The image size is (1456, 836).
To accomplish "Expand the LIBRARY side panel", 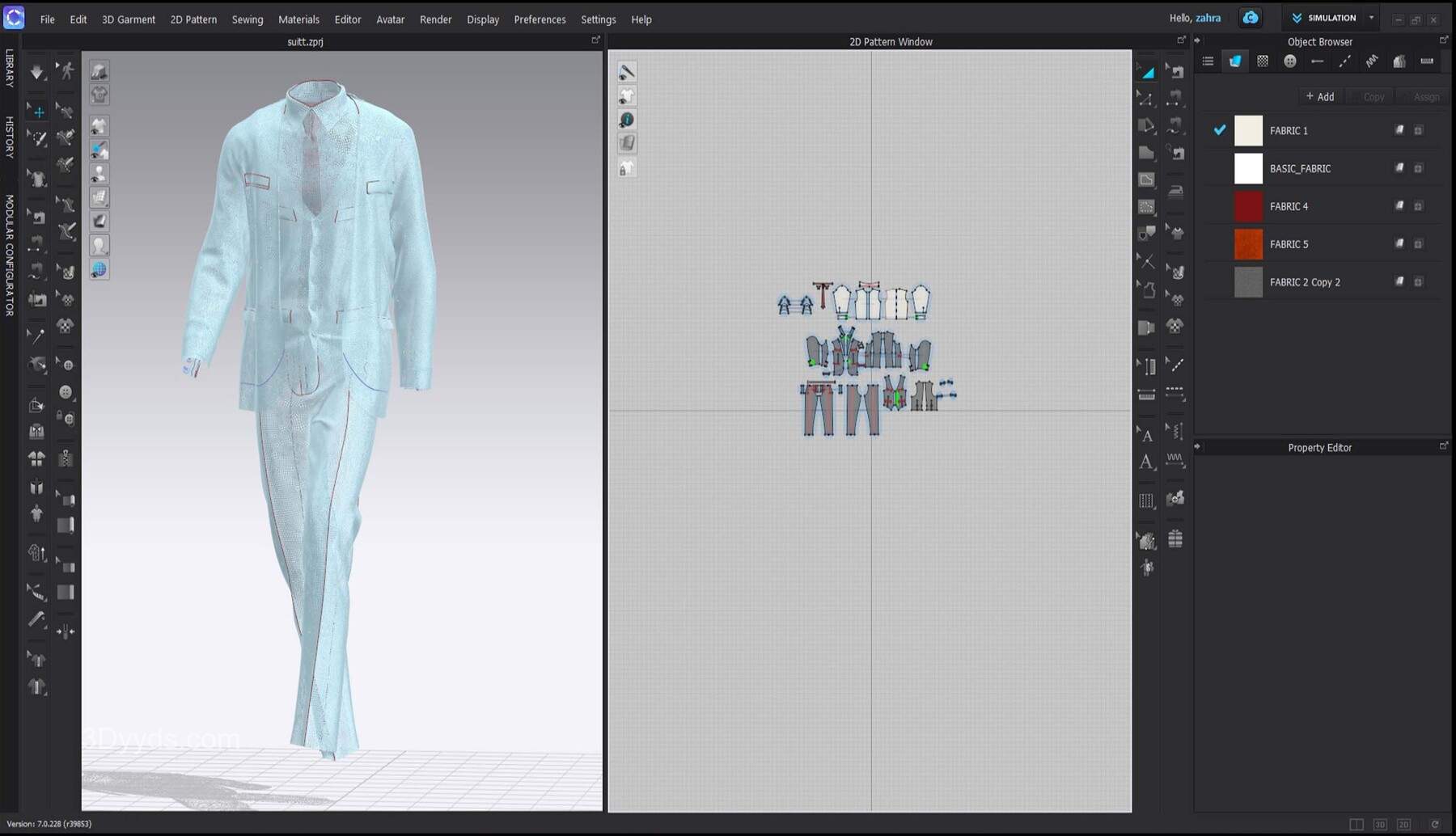I will [10, 68].
